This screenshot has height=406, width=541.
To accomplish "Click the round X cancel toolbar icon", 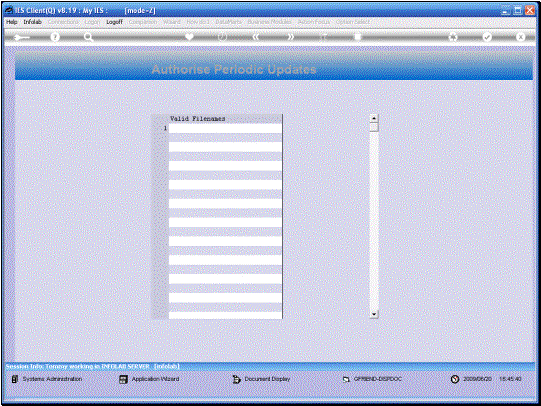I will (x=520, y=37).
